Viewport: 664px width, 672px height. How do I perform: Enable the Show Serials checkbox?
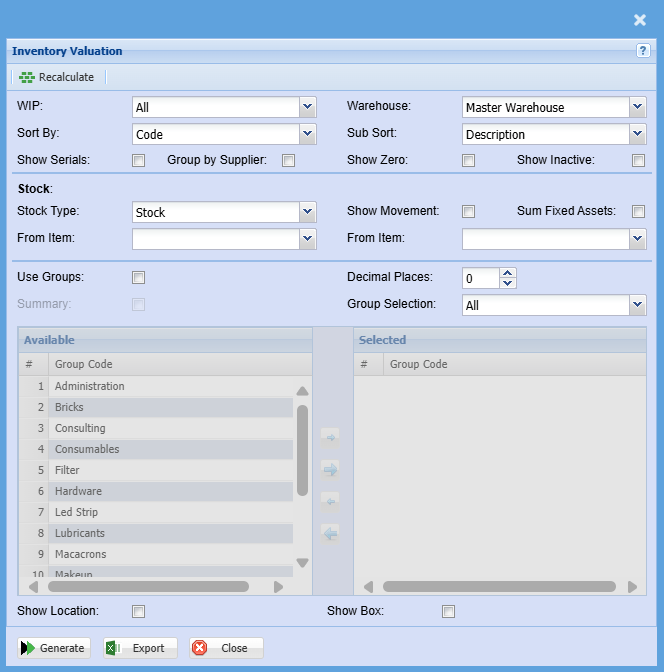(139, 160)
